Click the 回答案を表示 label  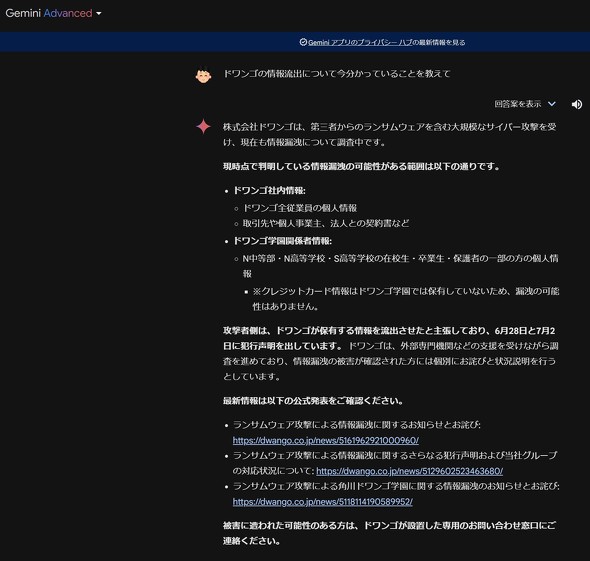tap(517, 104)
